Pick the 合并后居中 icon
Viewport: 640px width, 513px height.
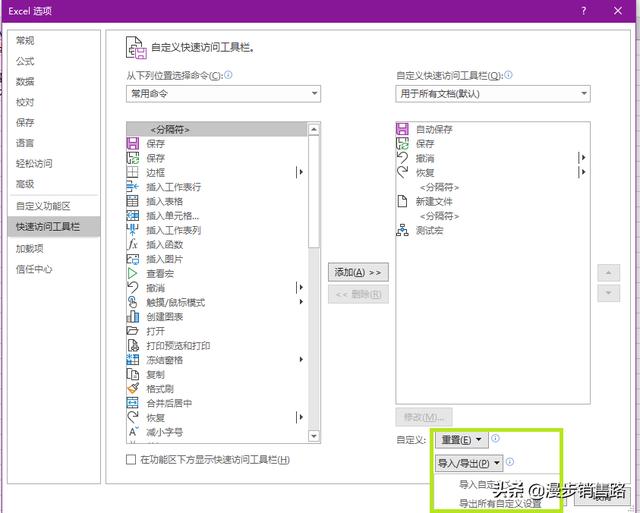(x=133, y=403)
